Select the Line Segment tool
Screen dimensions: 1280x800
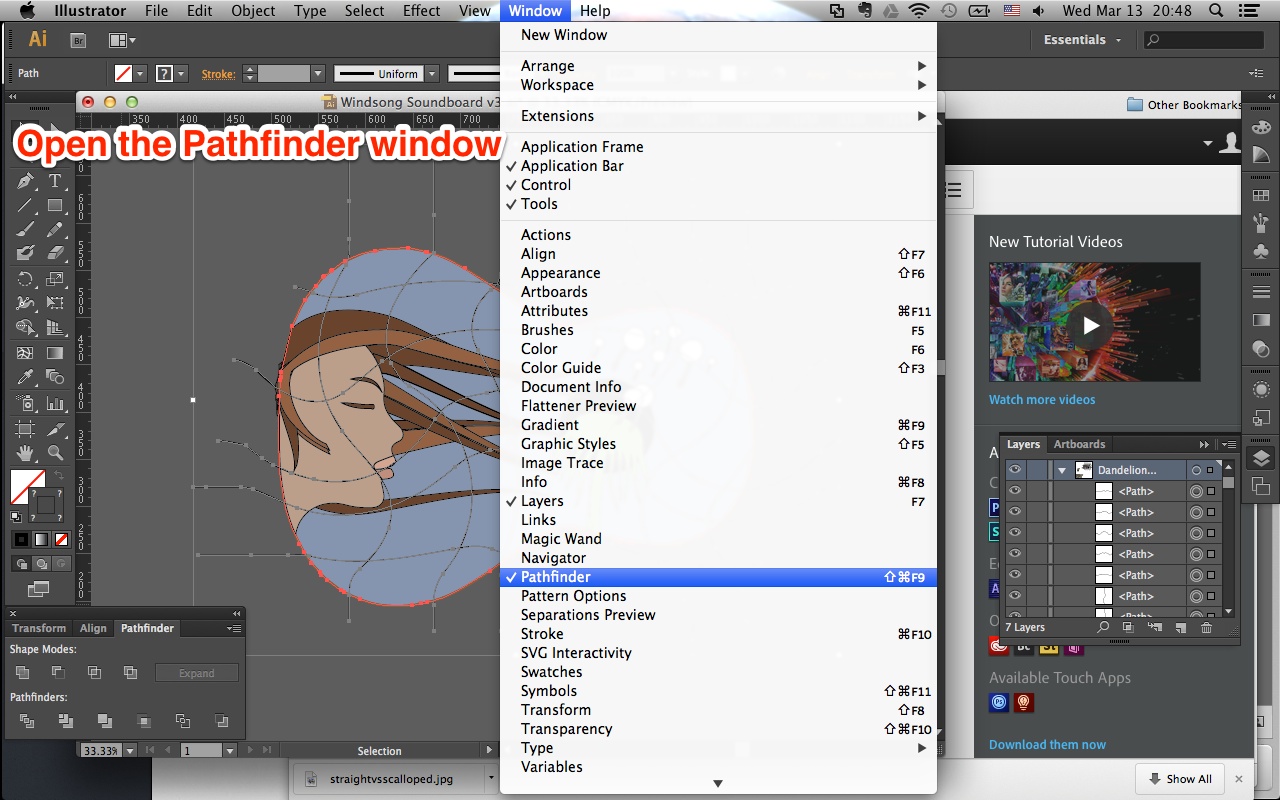[25, 205]
